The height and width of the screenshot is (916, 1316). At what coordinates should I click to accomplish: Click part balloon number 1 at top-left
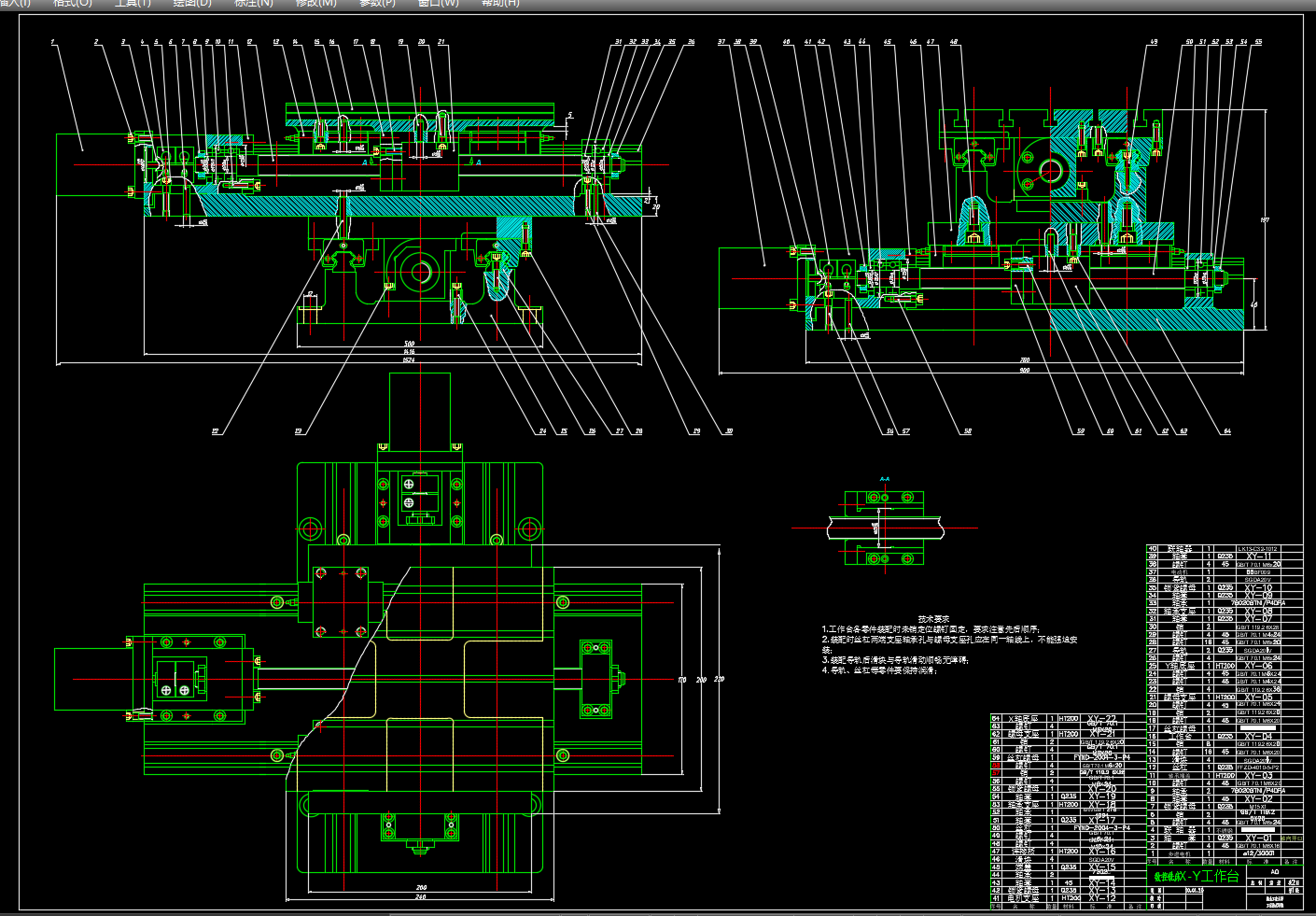tap(53, 42)
